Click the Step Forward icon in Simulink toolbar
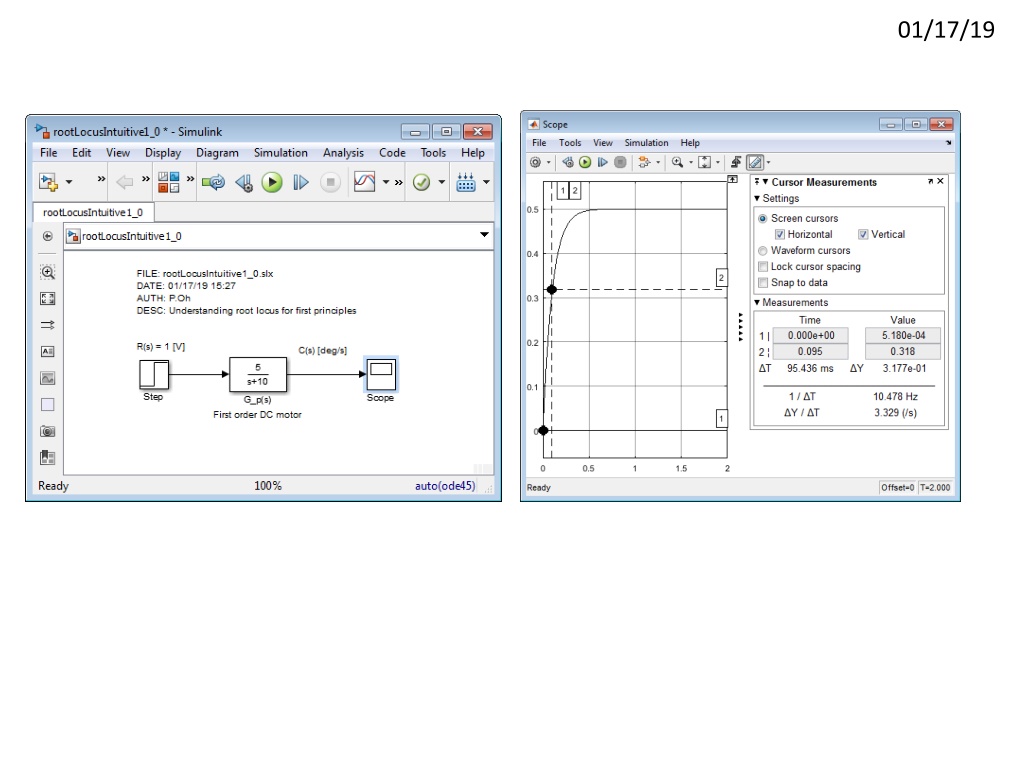 click(300, 182)
